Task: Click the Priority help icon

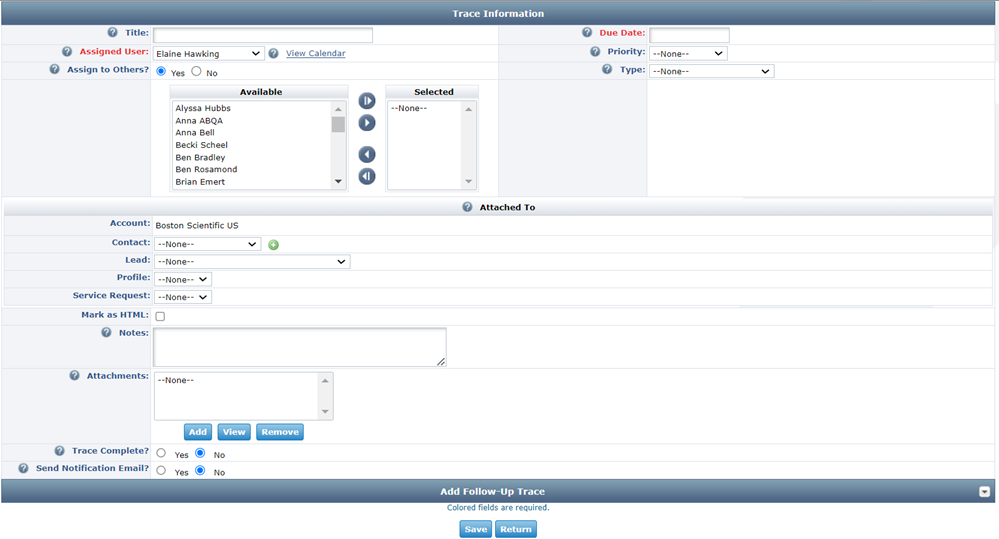Action: pos(595,52)
